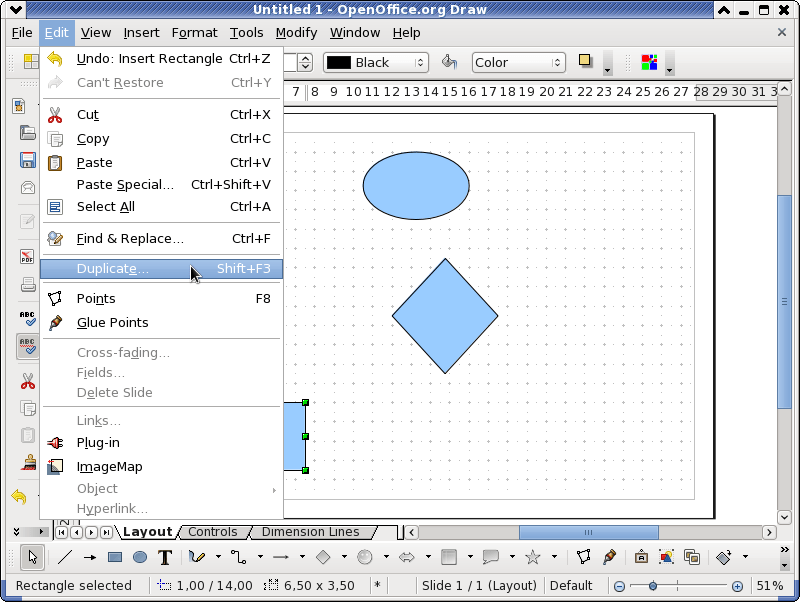
Task: Switch to the Dimension Lines tab
Action: click(311, 532)
